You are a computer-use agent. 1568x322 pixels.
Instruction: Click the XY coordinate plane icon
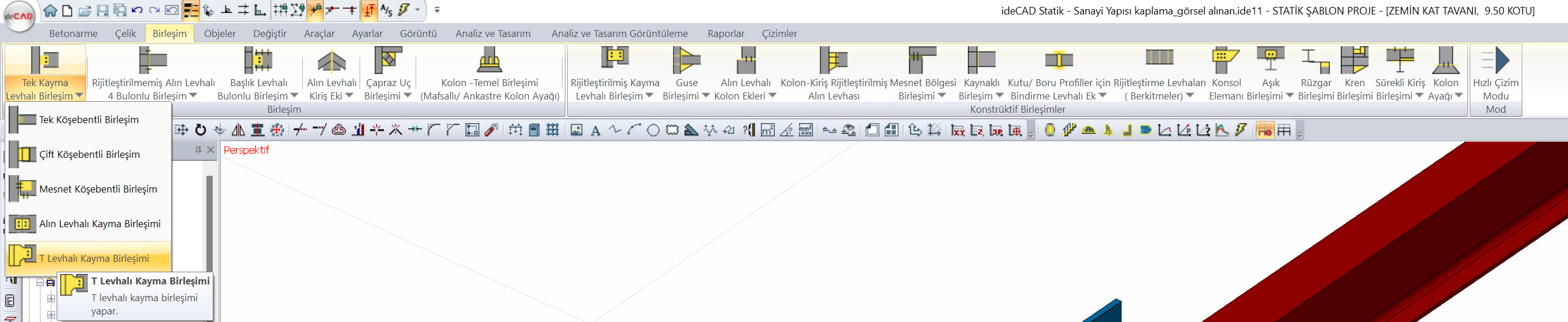[x=957, y=130]
